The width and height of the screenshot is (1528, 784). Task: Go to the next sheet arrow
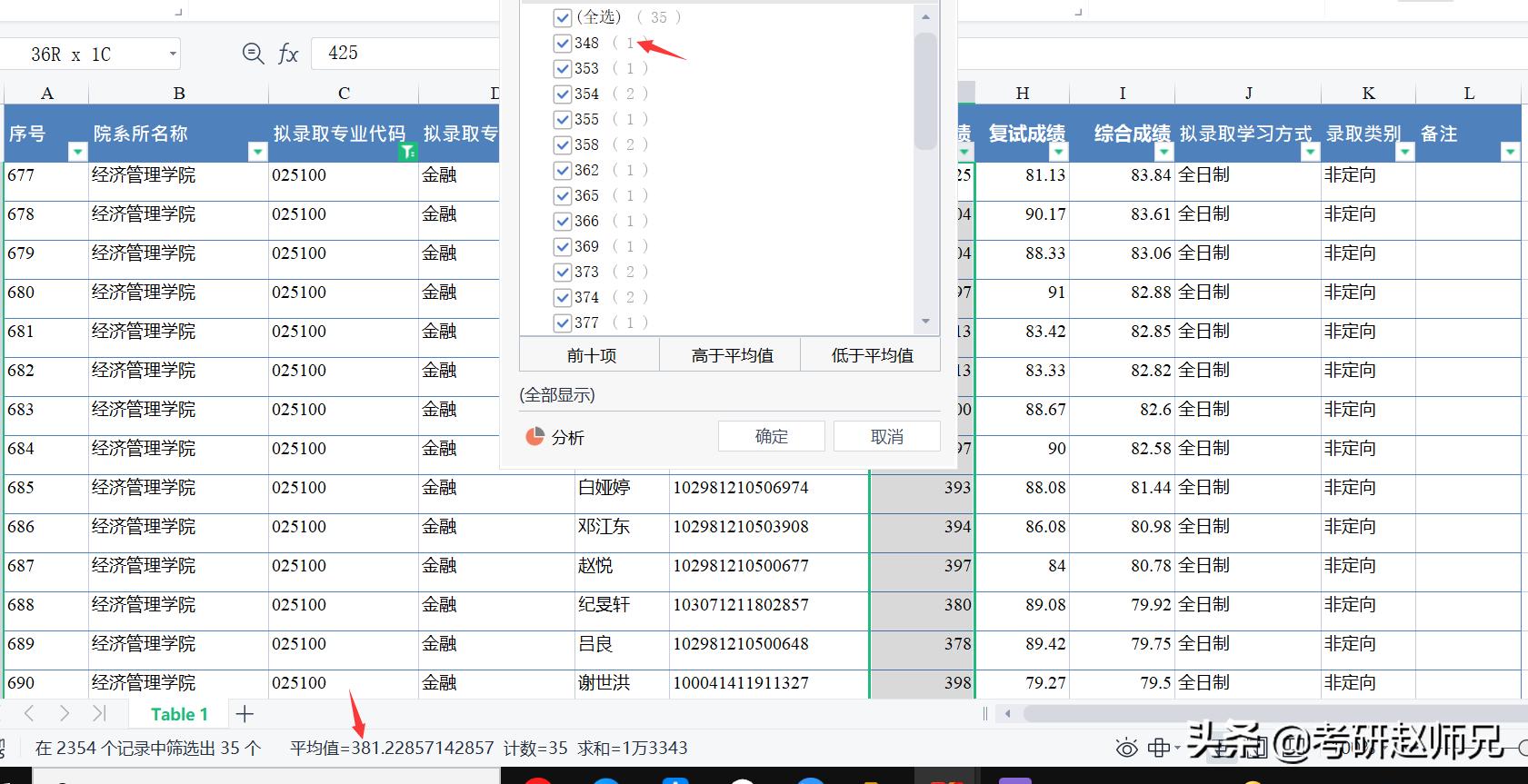pos(64,713)
